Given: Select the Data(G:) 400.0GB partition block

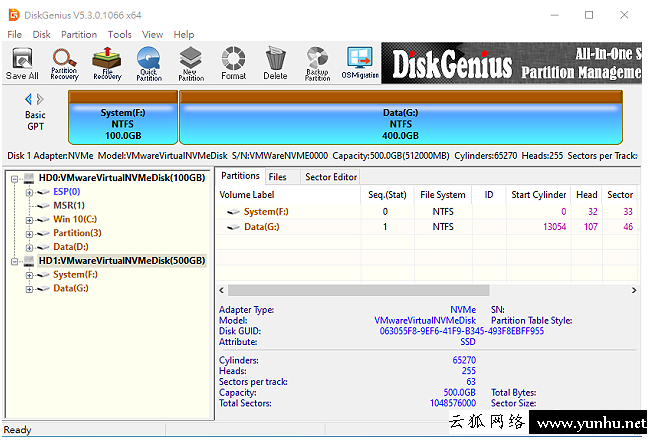Looking at the screenshot, I should click(400, 118).
